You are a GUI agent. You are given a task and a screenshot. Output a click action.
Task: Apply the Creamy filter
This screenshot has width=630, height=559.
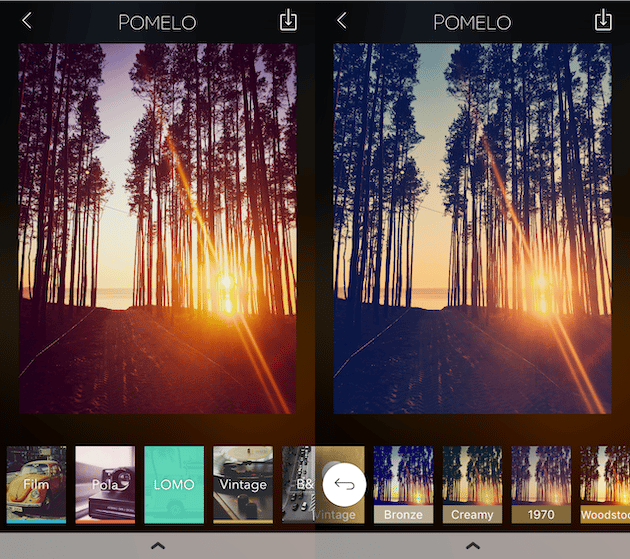pos(472,485)
